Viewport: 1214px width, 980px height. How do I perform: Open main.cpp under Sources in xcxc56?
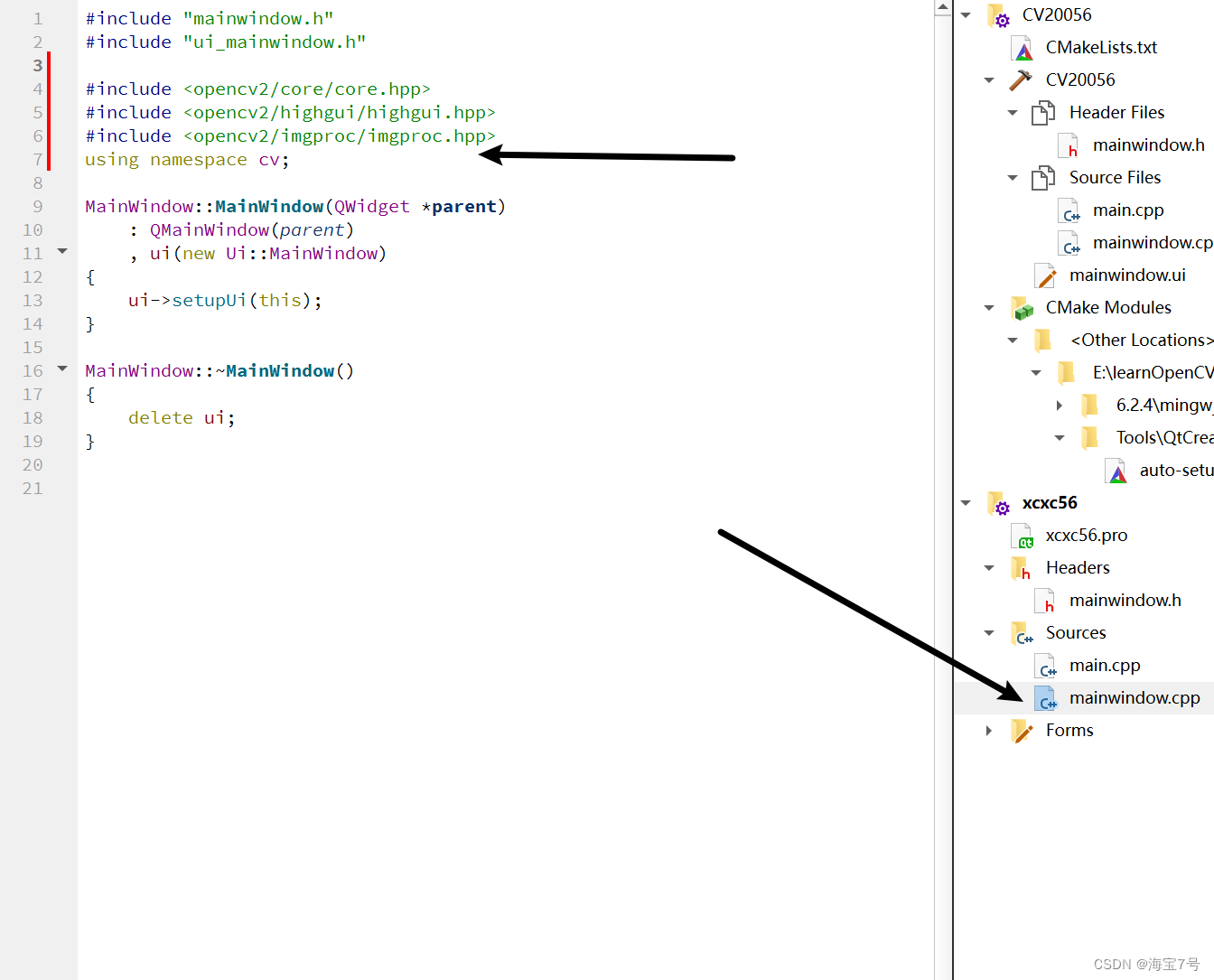1105,666
